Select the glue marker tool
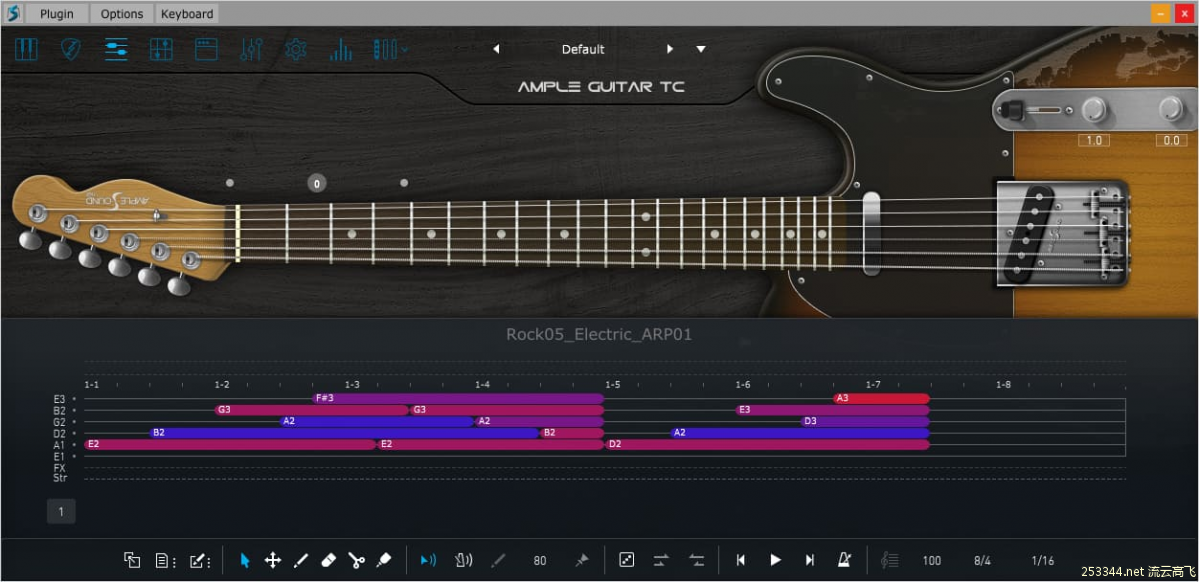1199x582 pixels. [x=384, y=561]
